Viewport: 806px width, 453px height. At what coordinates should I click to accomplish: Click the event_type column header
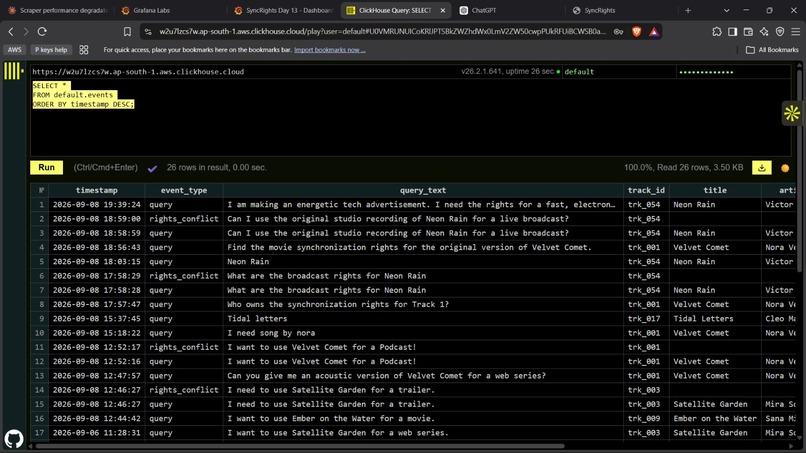point(184,190)
